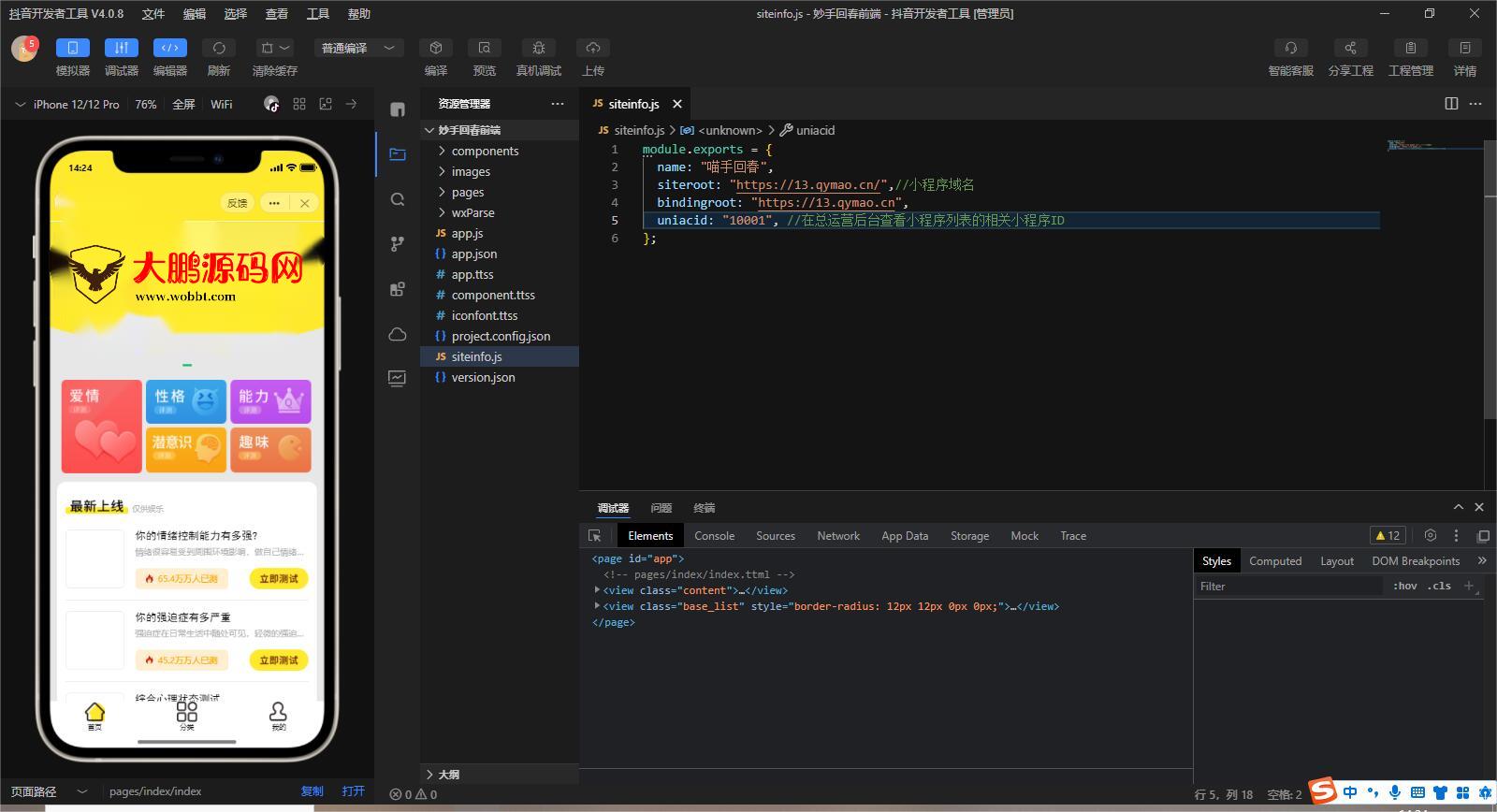This screenshot has width=1497, height=812.
Task: Open project management icon
Action: (1411, 48)
